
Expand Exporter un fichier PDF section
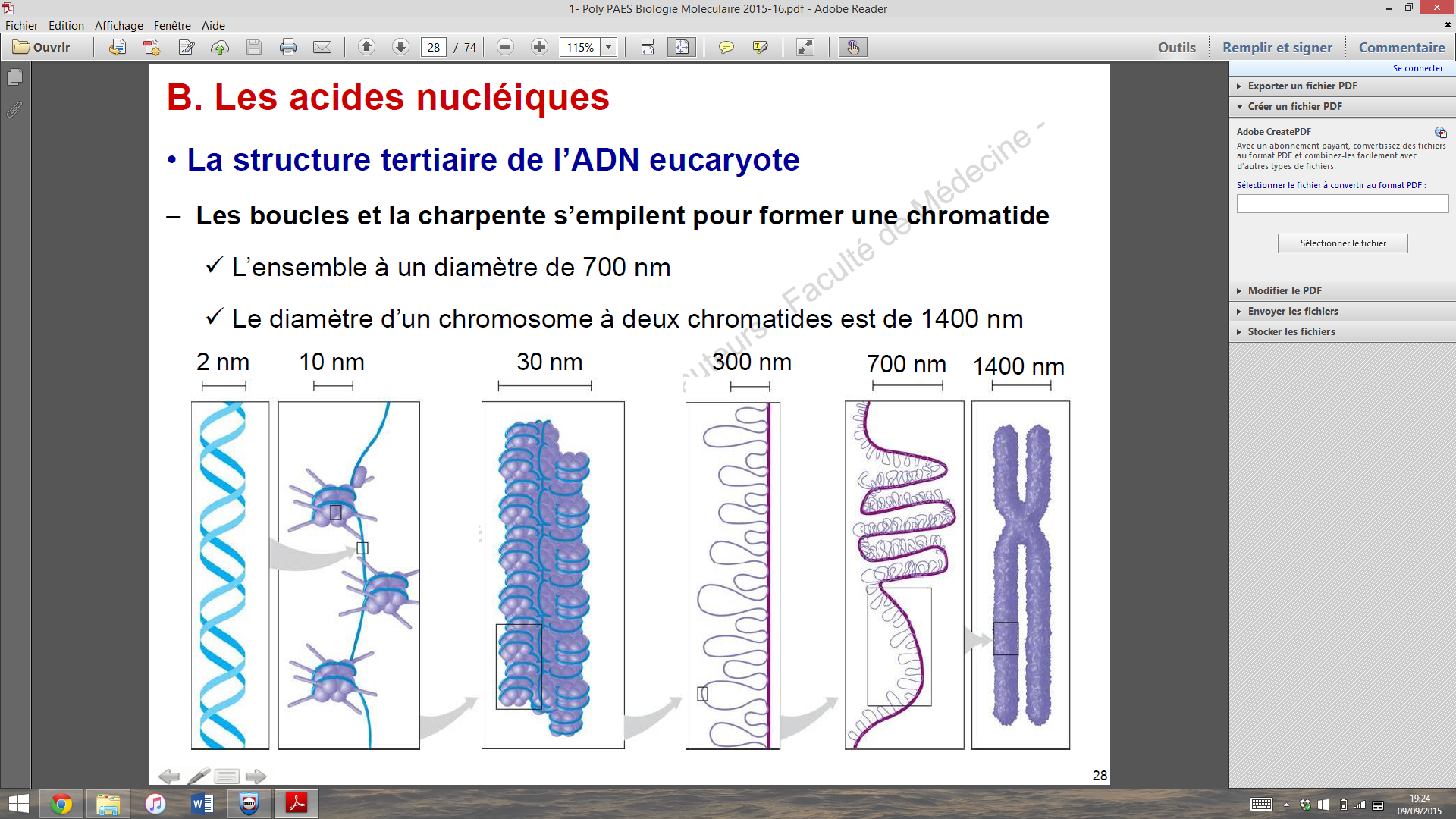coord(1302,86)
